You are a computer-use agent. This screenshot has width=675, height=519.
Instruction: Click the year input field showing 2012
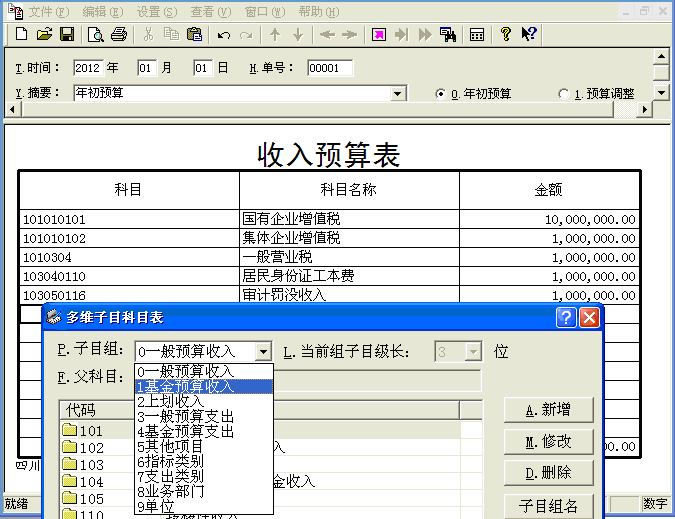pyautogui.click(x=88, y=68)
